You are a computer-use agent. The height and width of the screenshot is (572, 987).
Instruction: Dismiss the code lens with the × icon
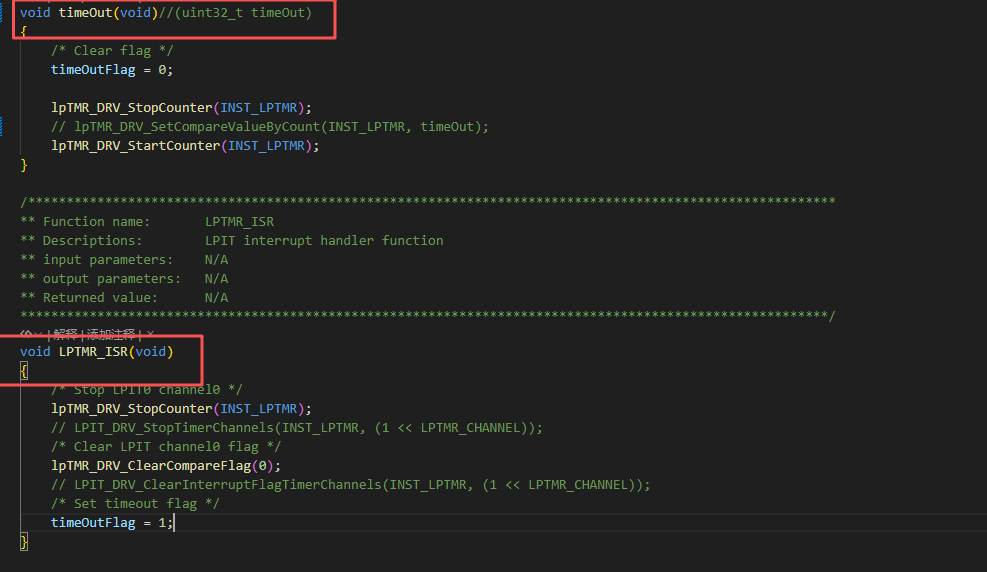pos(150,334)
